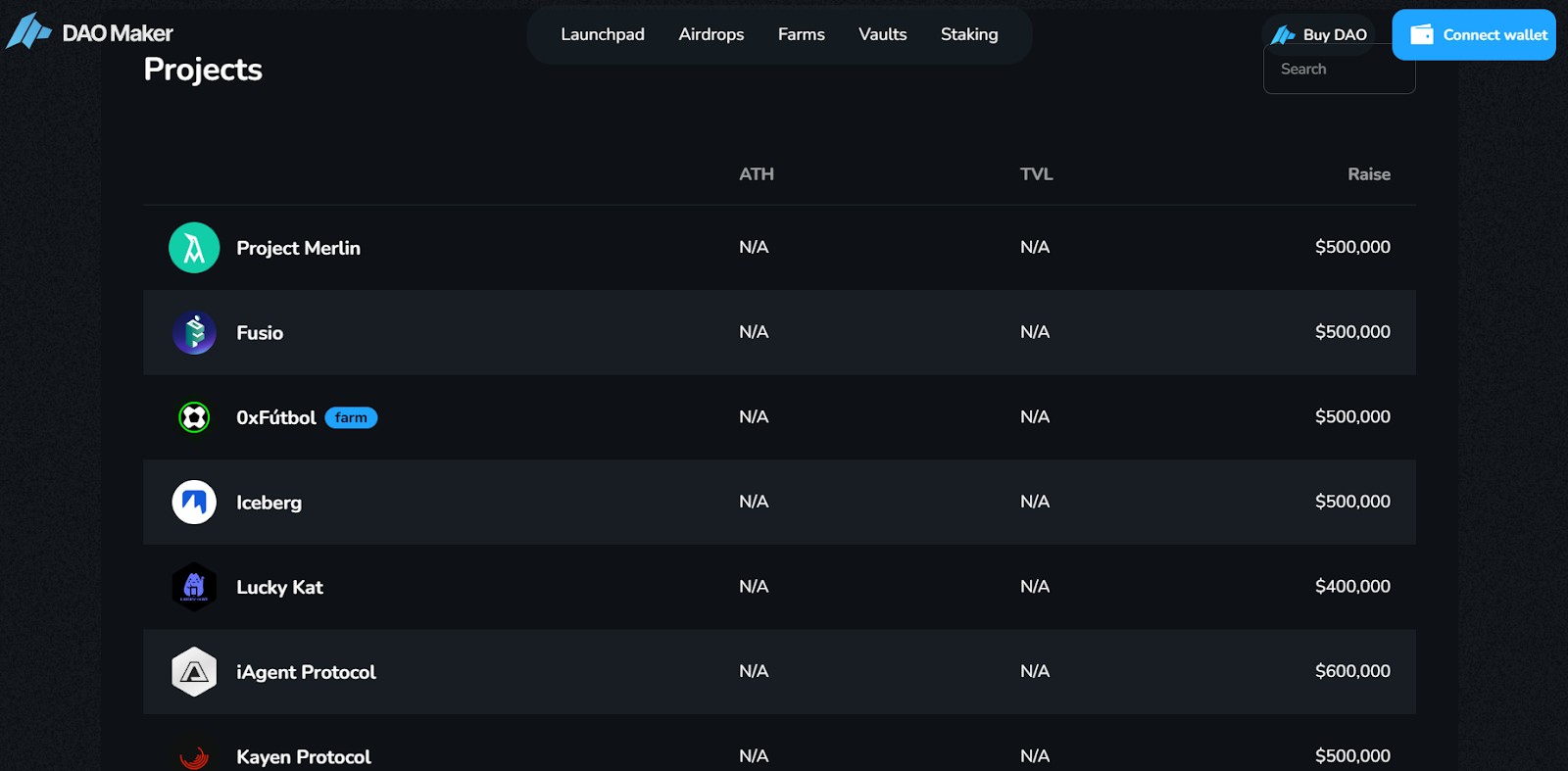The height and width of the screenshot is (771, 1568).
Task: Open the Iceberg project
Action: 269,503
